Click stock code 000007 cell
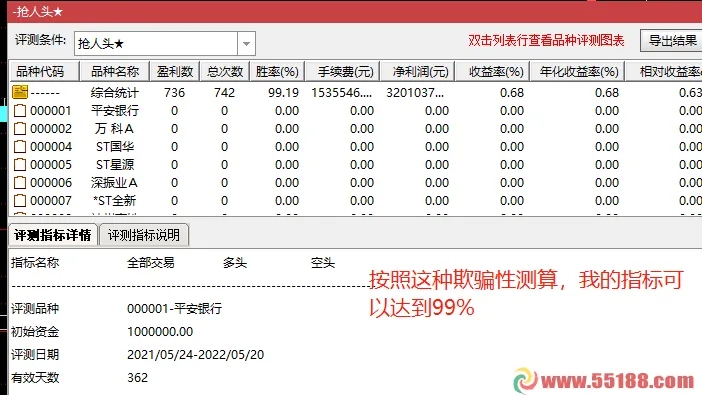702x395 pixels. 51,200
